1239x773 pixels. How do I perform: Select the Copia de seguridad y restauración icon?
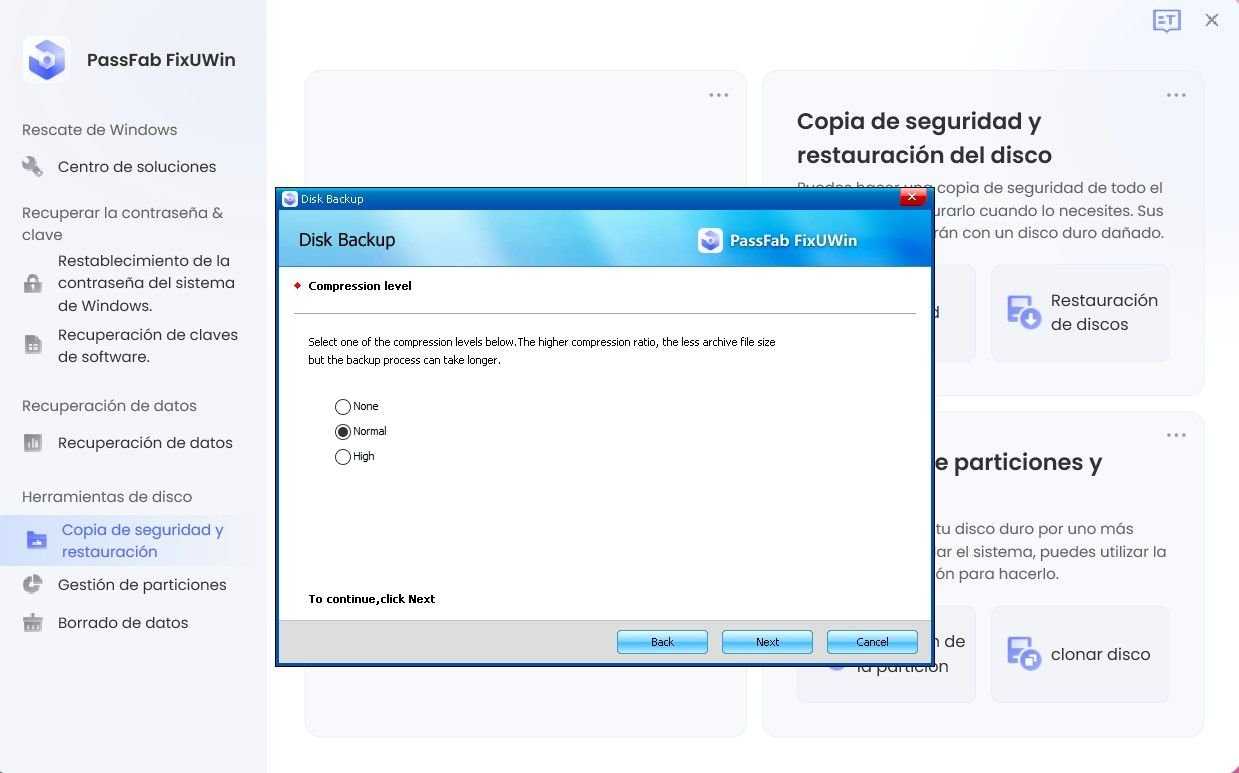(35, 540)
